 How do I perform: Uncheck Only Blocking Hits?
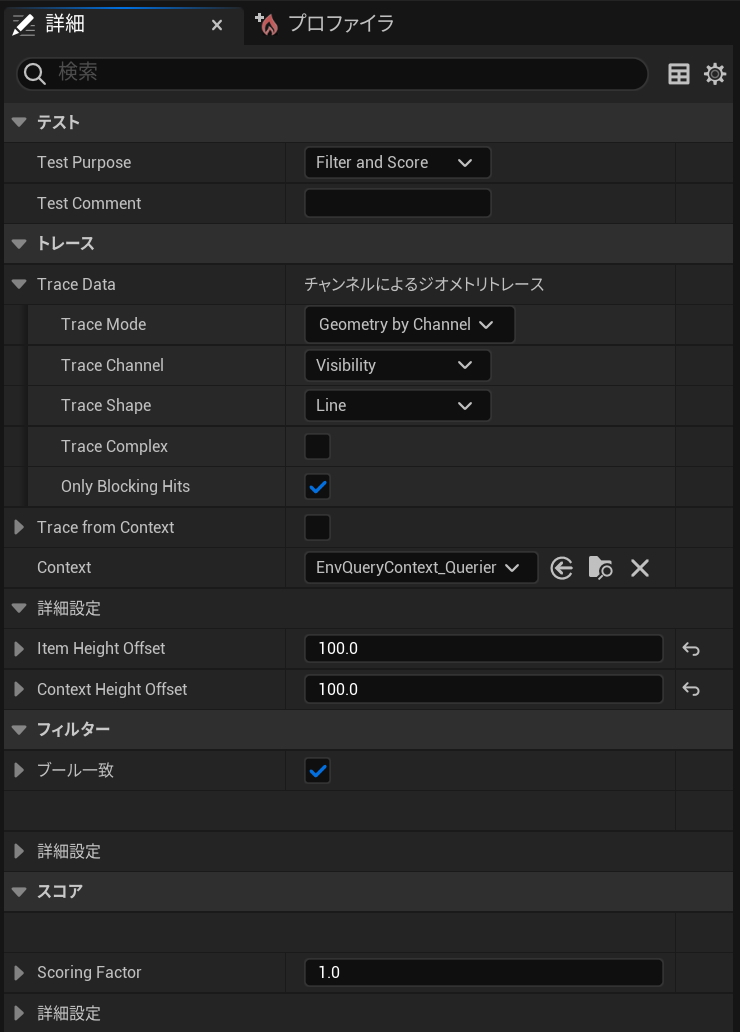click(x=318, y=487)
